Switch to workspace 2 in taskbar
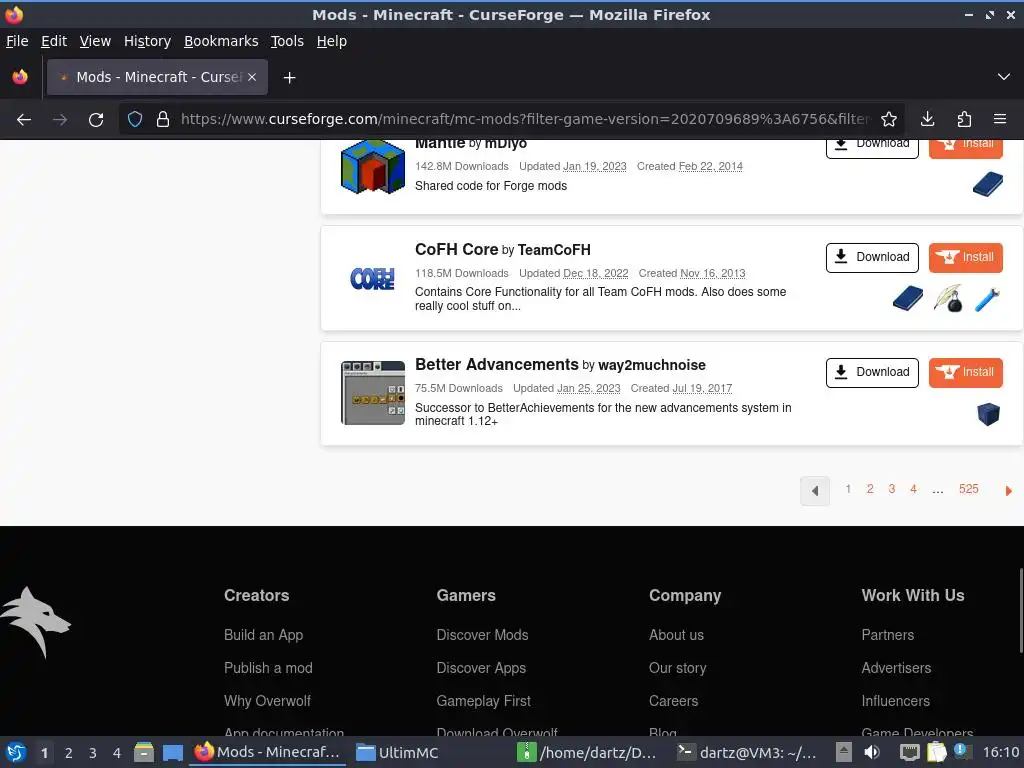 (68, 753)
